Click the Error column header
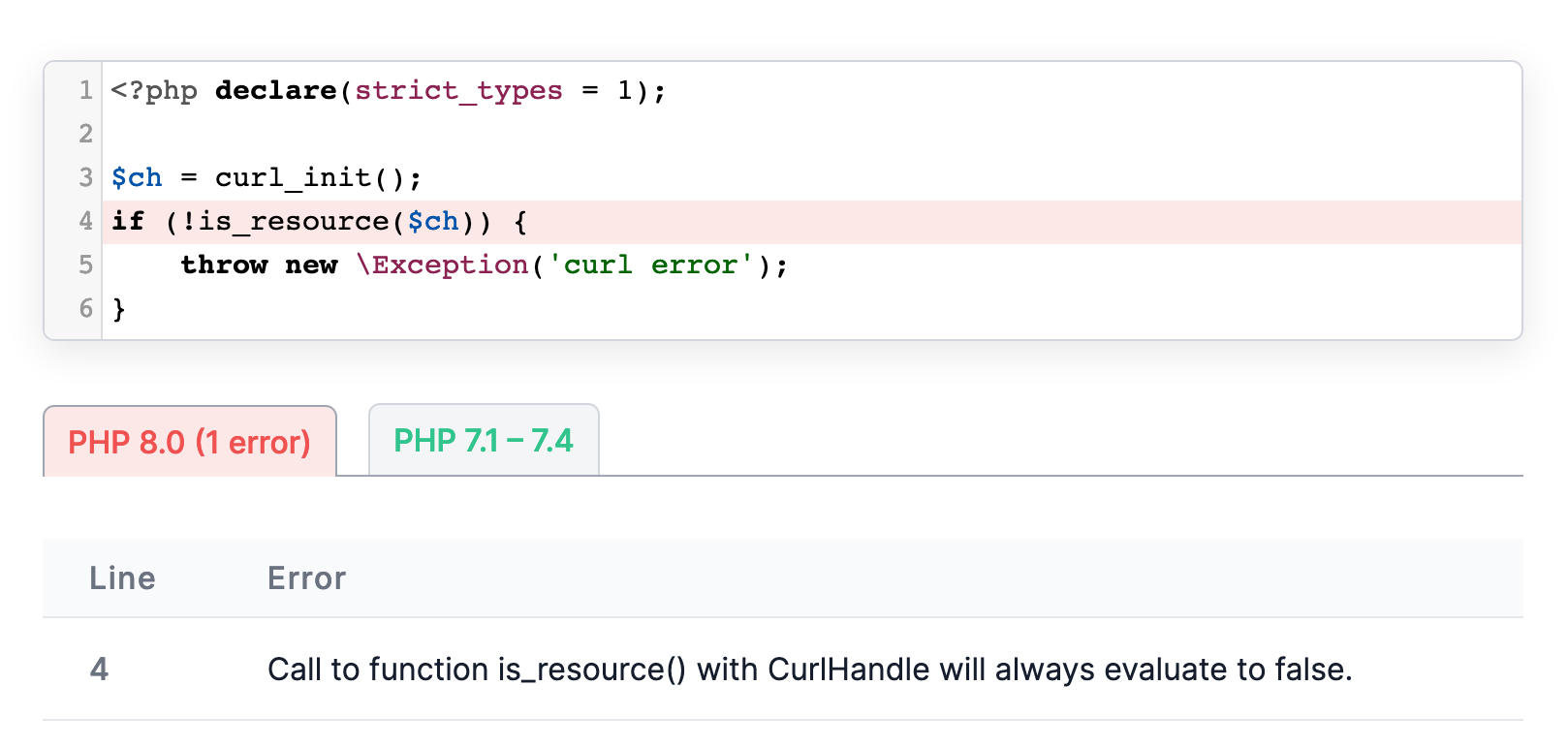1568x748 pixels. coord(306,578)
